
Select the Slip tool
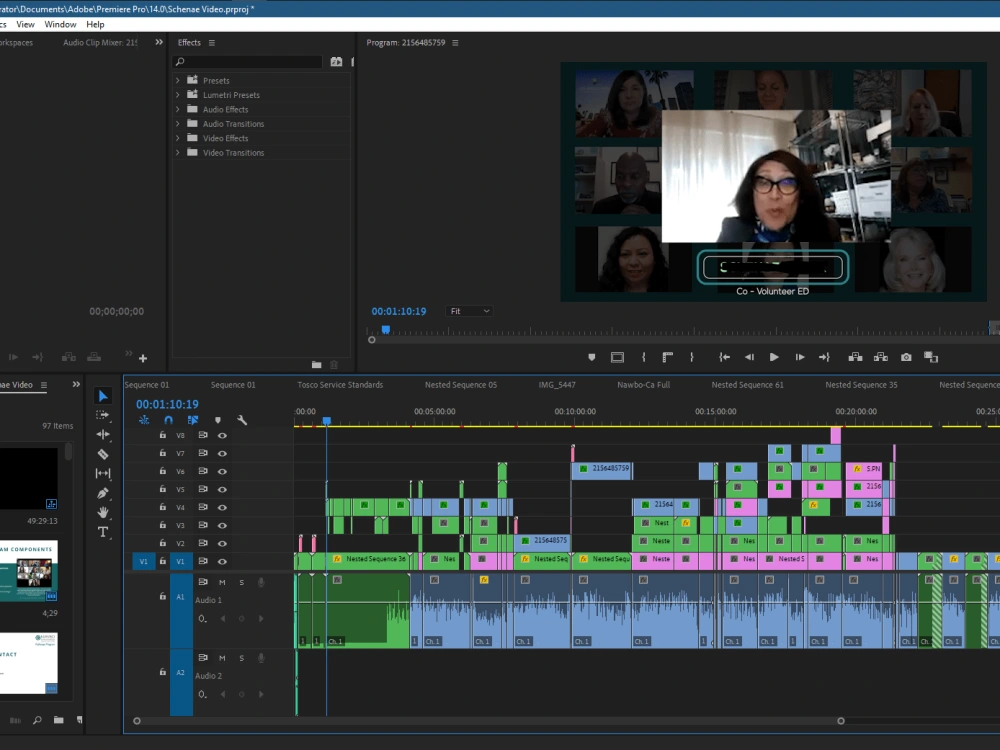(x=103, y=473)
